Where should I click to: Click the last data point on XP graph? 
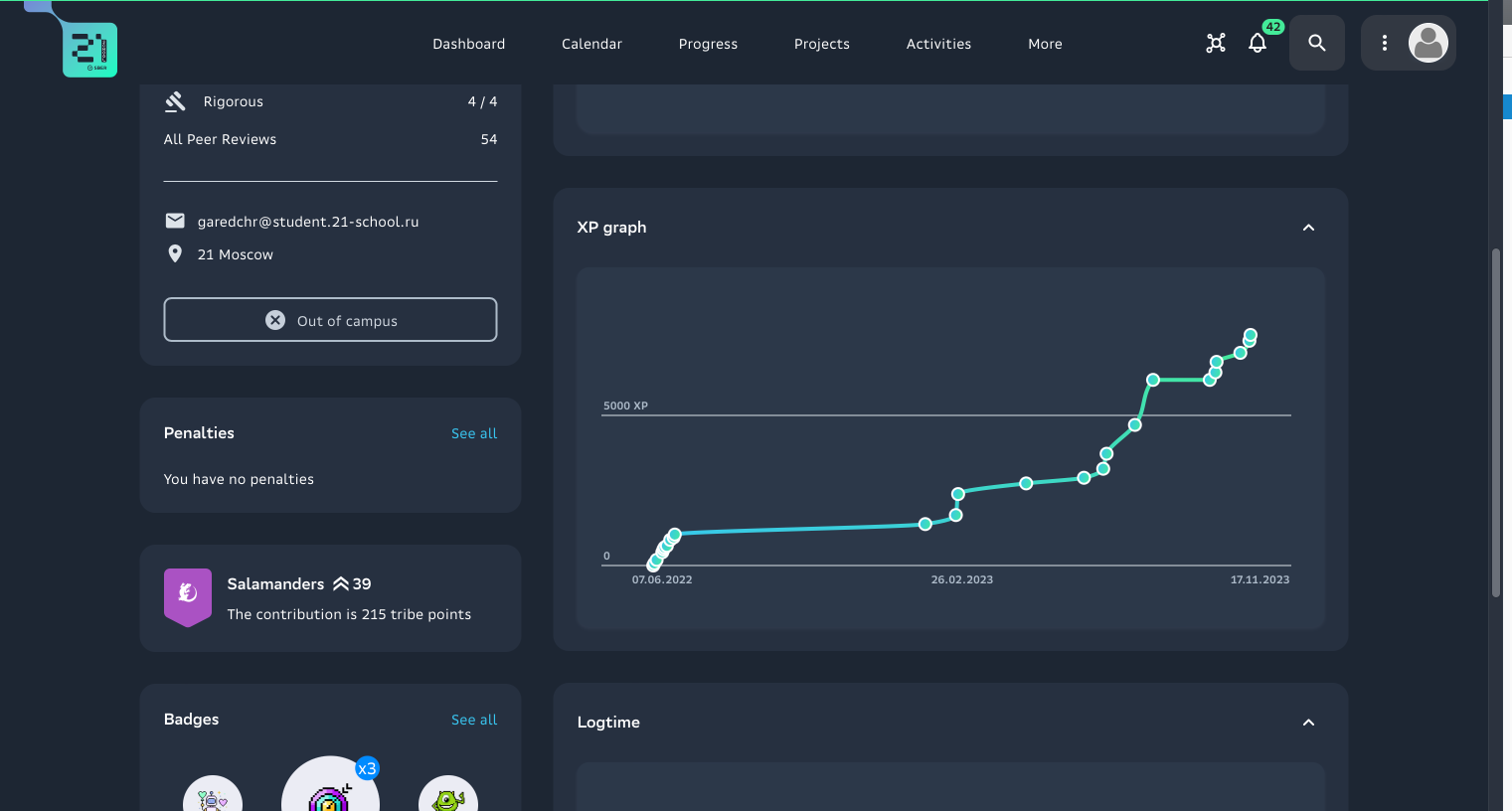(x=1251, y=335)
